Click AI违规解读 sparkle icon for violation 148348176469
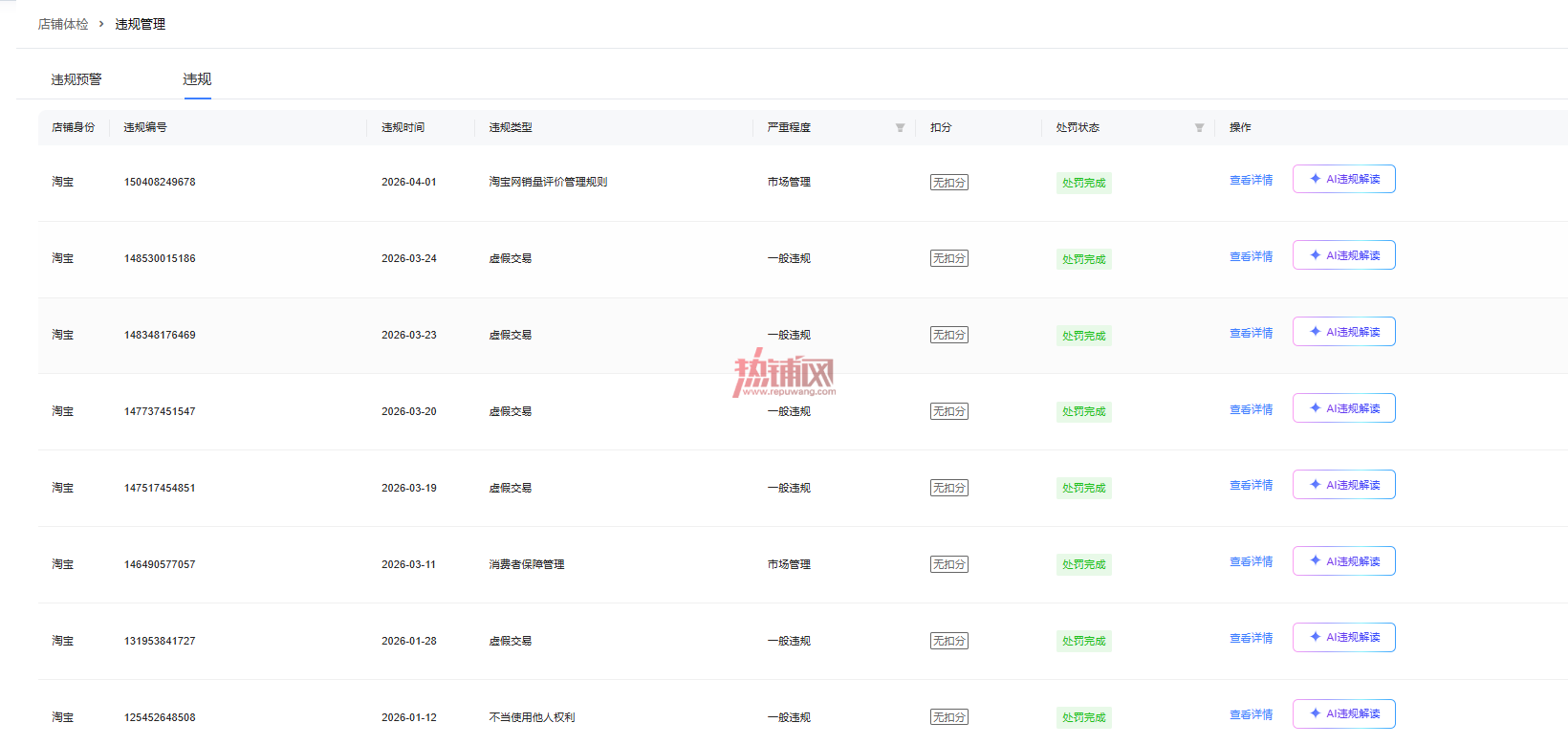The width and height of the screenshot is (1568, 745). click(x=1316, y=332)
